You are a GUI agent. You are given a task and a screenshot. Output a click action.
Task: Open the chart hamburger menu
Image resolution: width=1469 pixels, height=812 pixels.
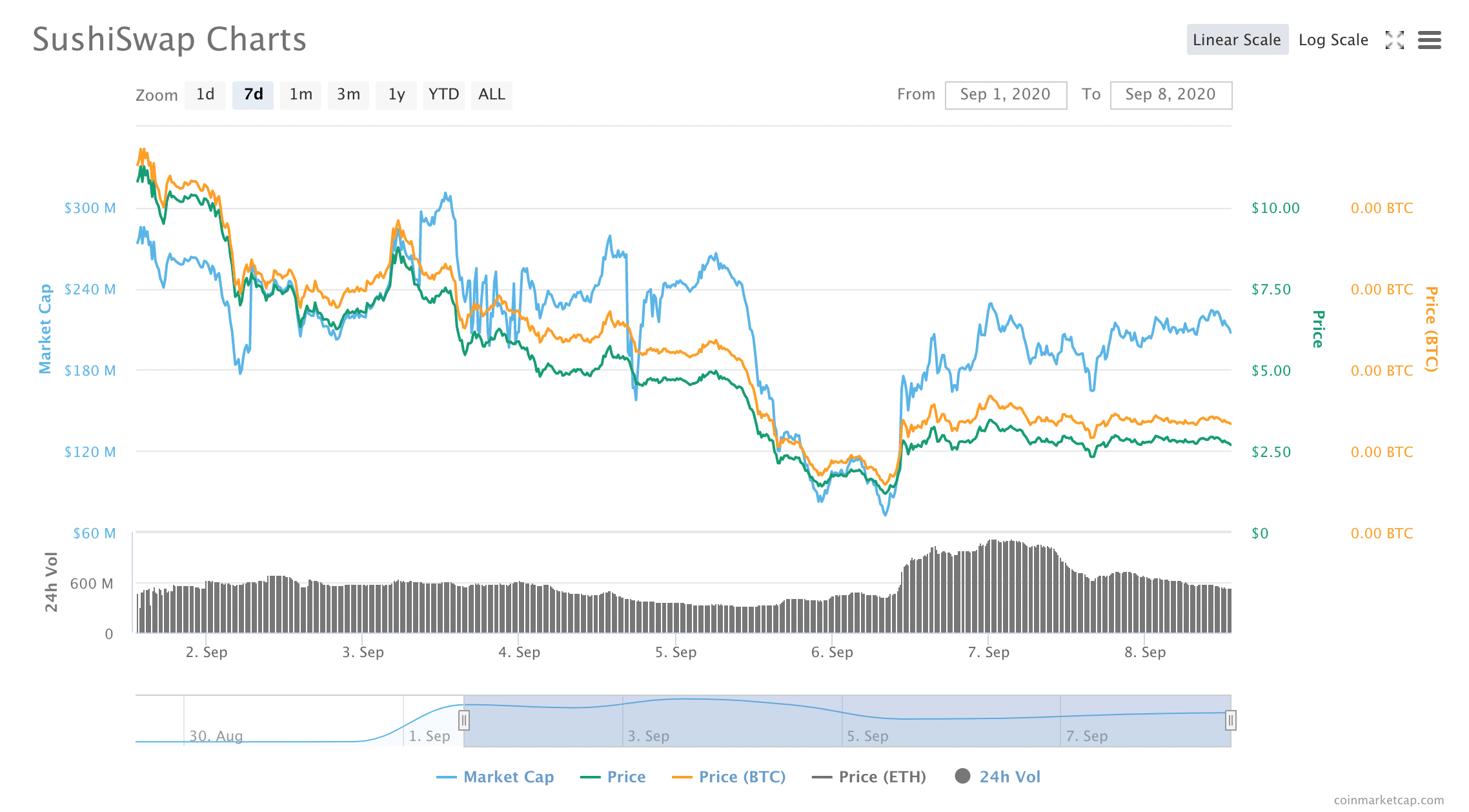click(x=1429, y=40)
